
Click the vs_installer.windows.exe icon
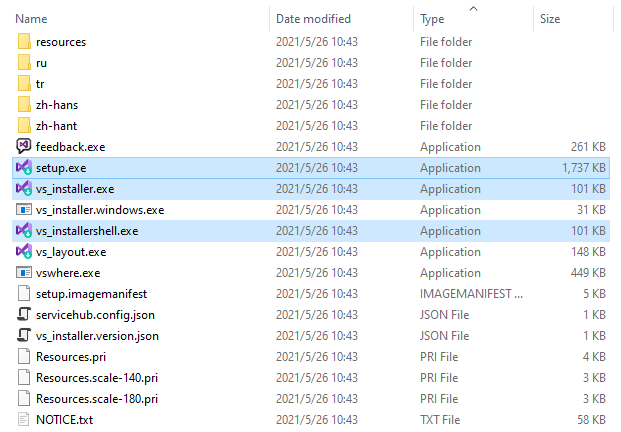point(24,209)
